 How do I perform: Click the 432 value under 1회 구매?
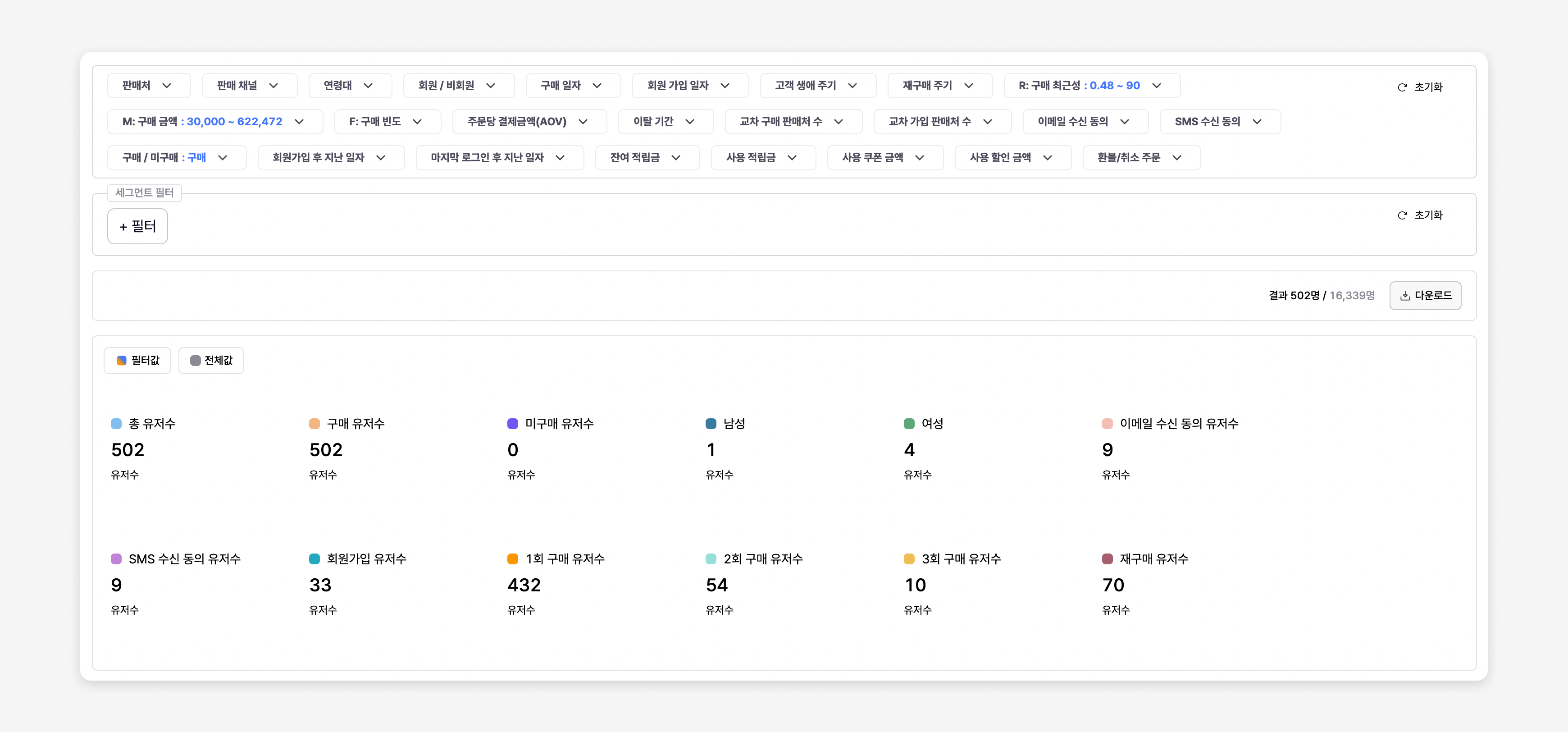tap(524, 585)
